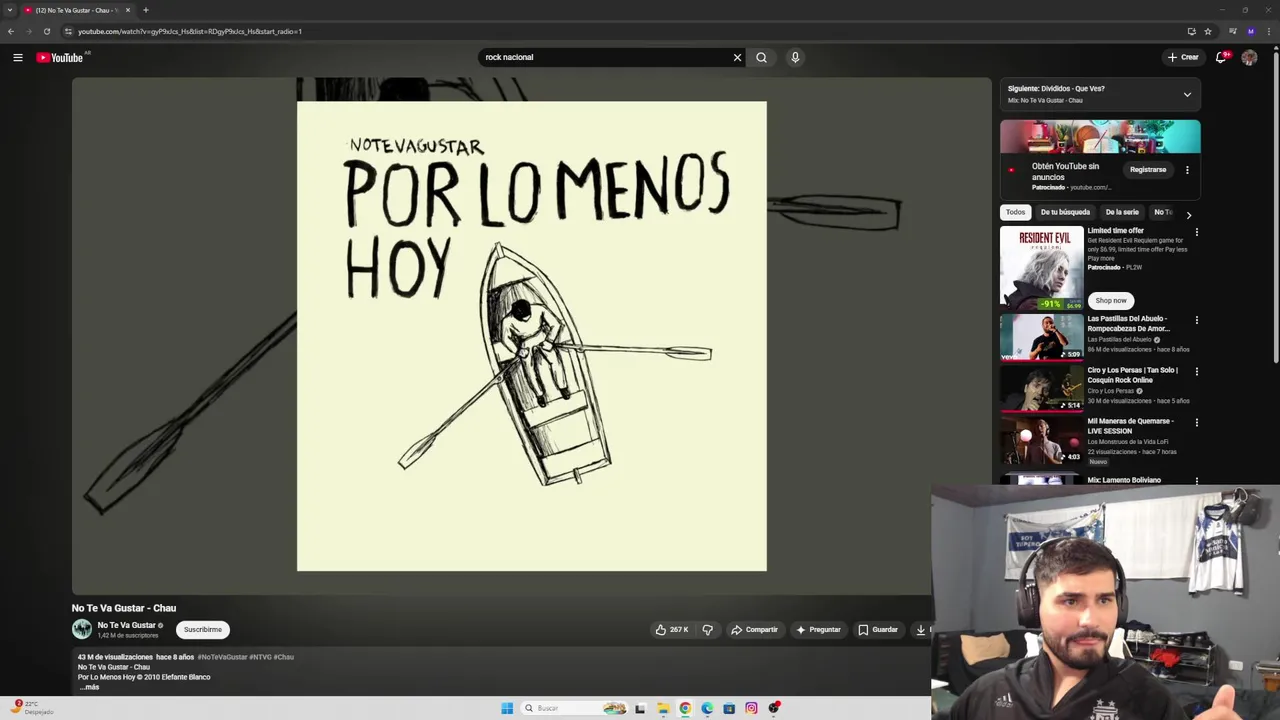Click the Preguntar button
The height and width of the screenshot is (720, 1280).
coord(818,629)
